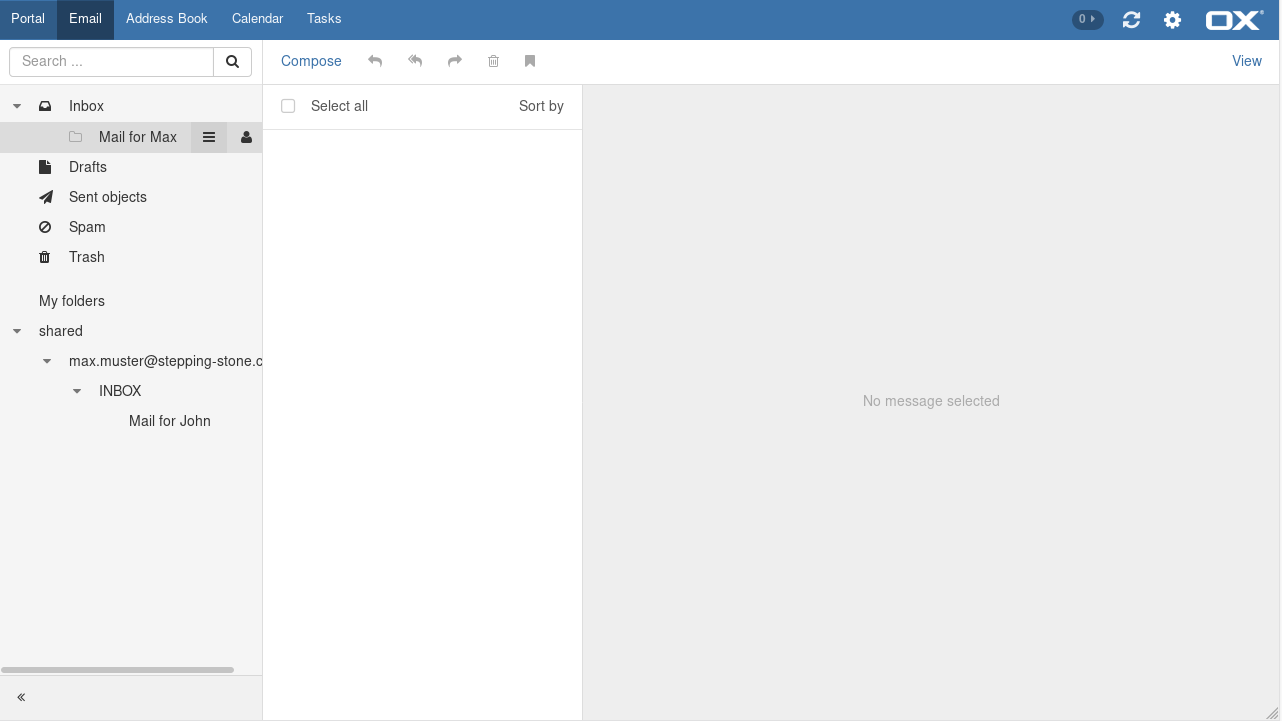
Task: Open settings via the gear icon
Action: tap(1172, 20)
